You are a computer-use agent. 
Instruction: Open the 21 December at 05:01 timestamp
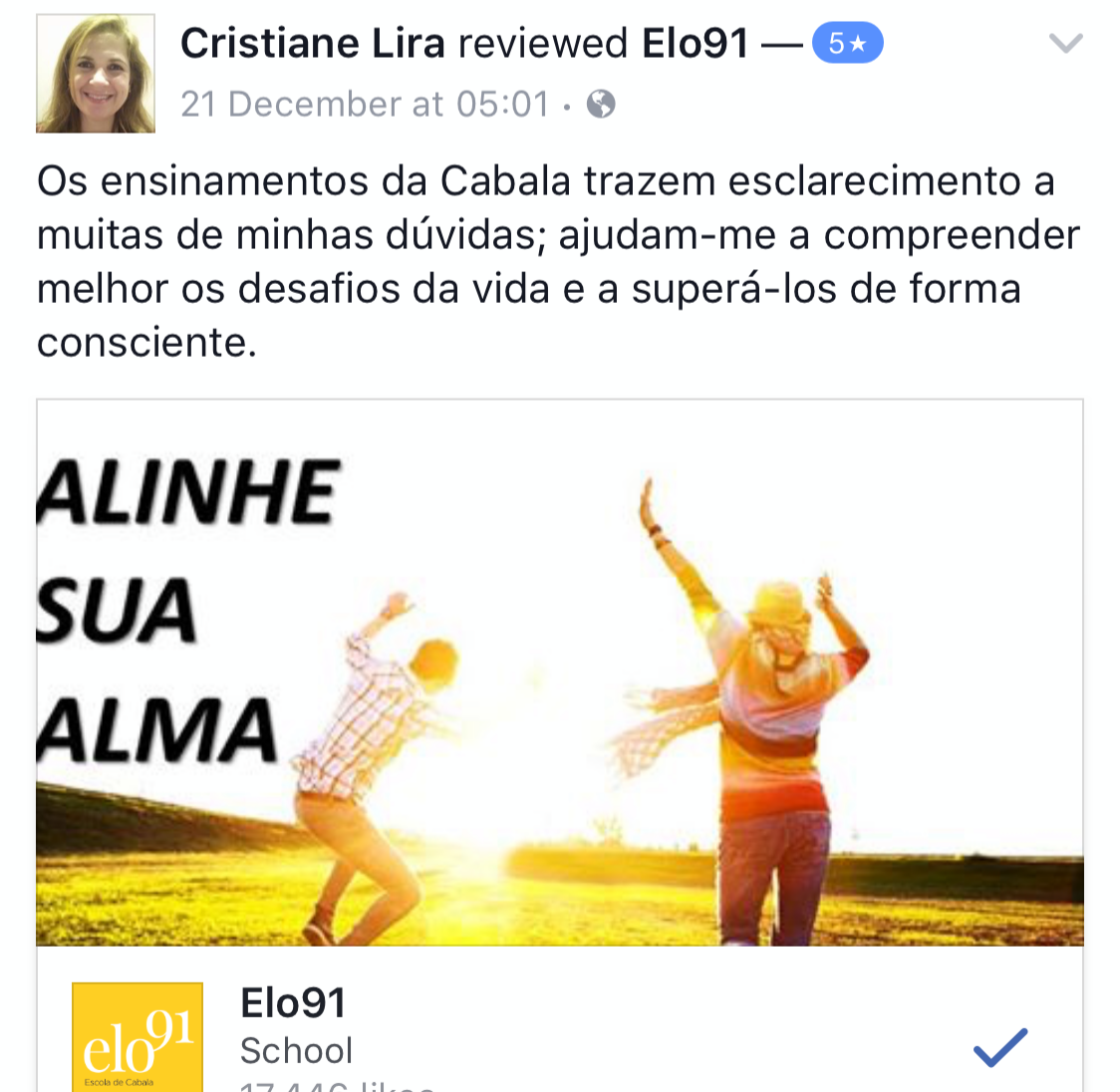(x=365, y=105)
